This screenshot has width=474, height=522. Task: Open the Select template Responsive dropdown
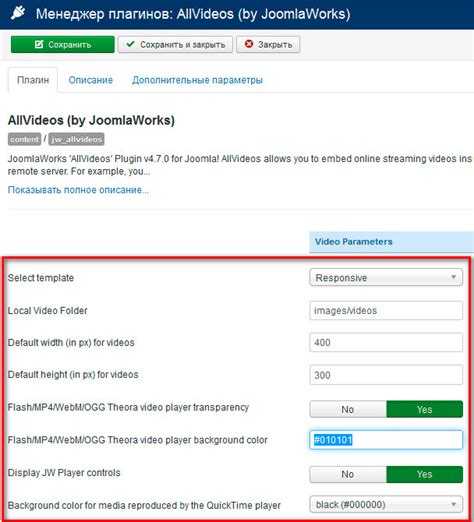click(386, 278)
